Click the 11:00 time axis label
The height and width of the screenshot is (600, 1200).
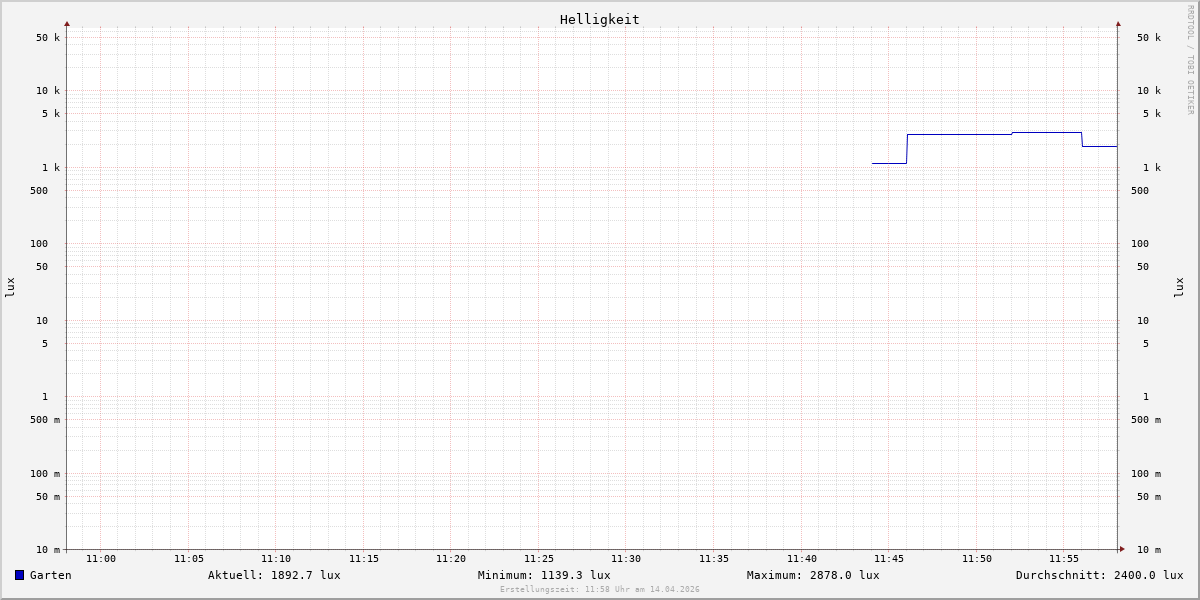tap(101, 559)
